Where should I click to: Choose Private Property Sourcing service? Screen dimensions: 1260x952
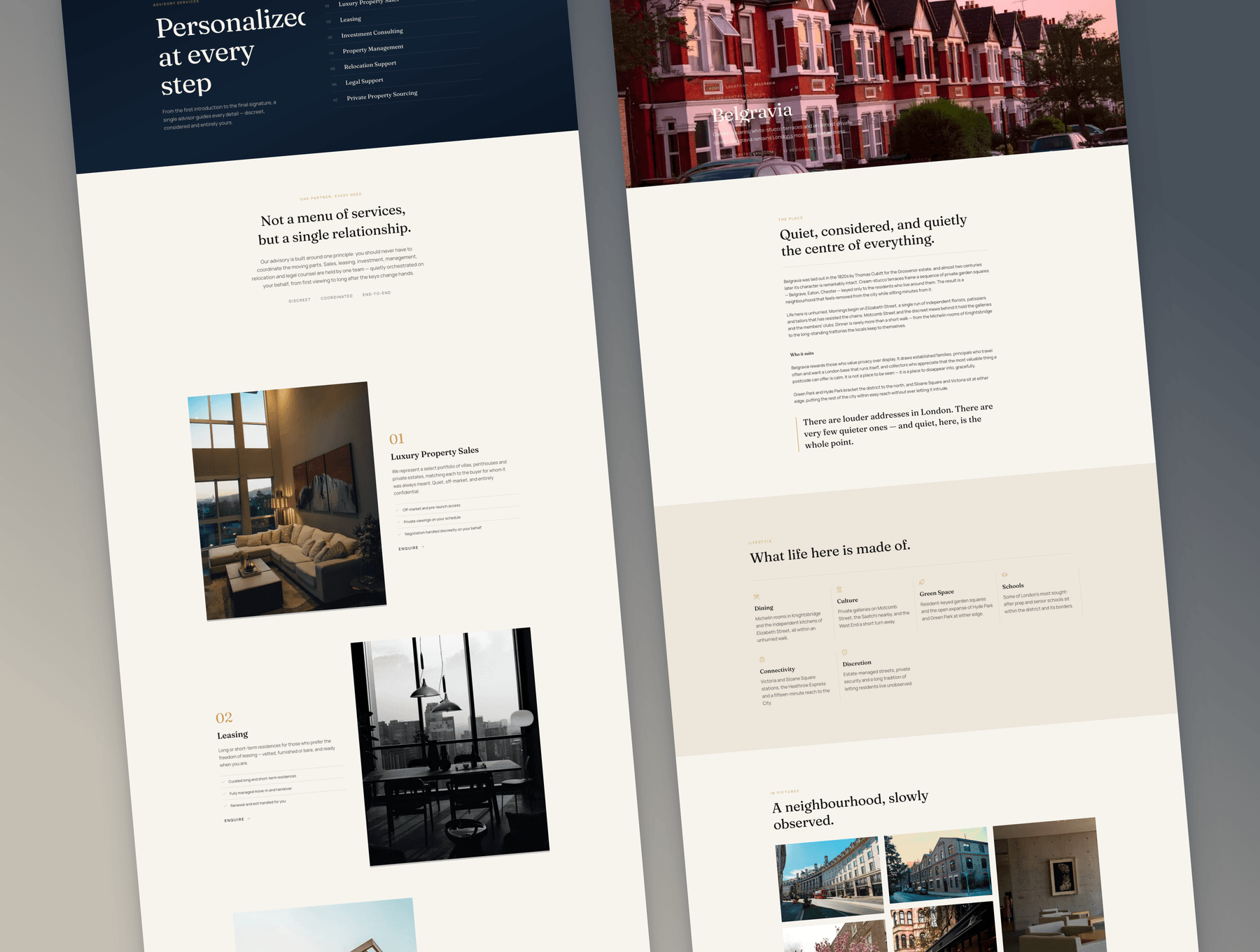click(x=382, y=95)
